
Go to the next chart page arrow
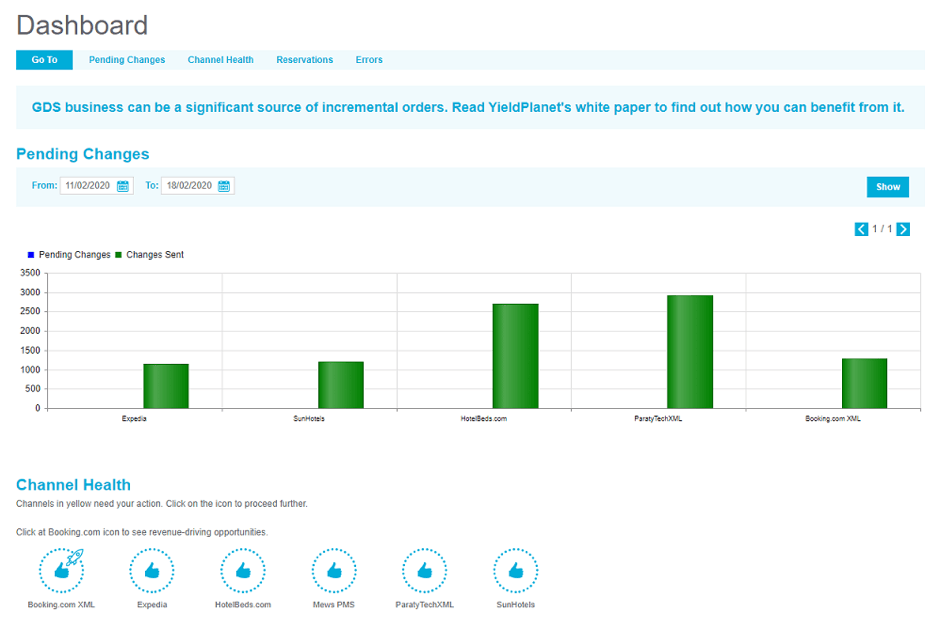903,229
